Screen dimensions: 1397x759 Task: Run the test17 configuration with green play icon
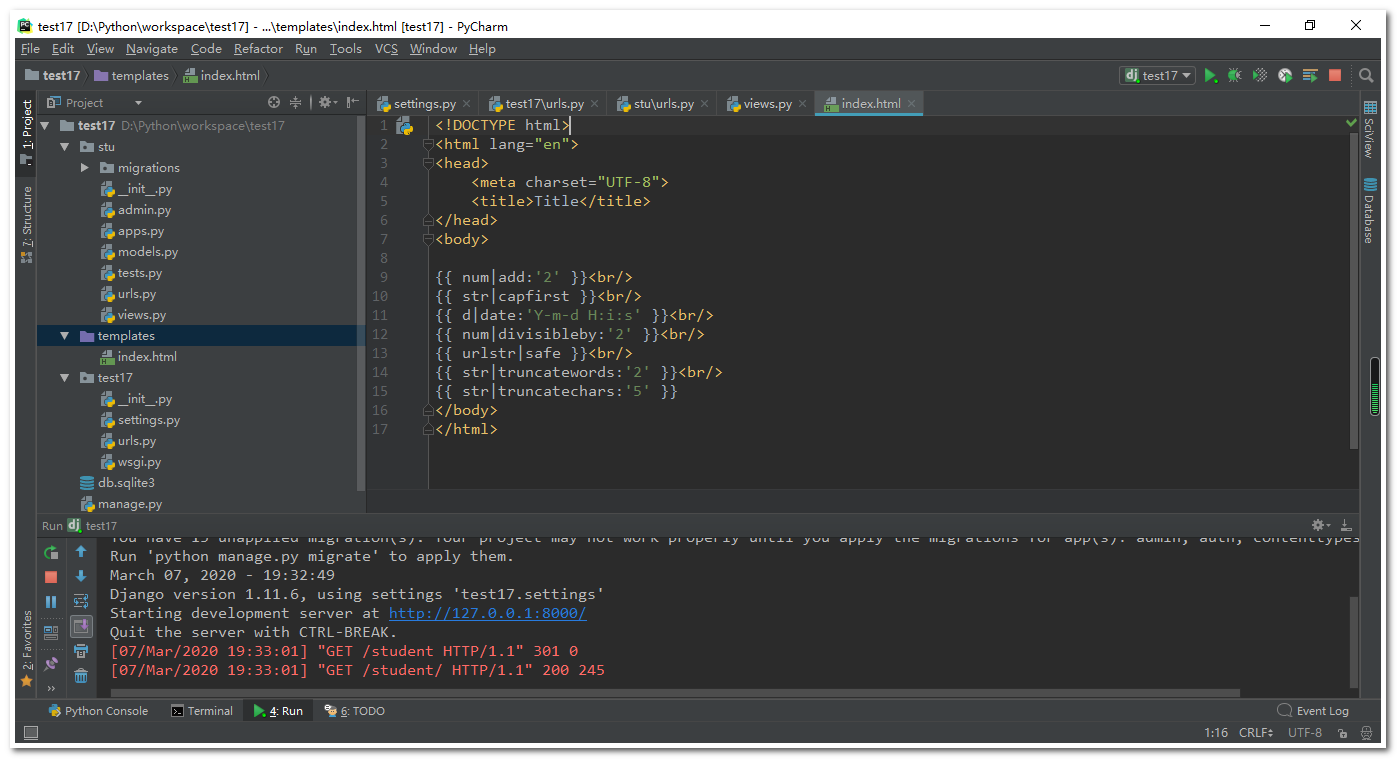1211,75
